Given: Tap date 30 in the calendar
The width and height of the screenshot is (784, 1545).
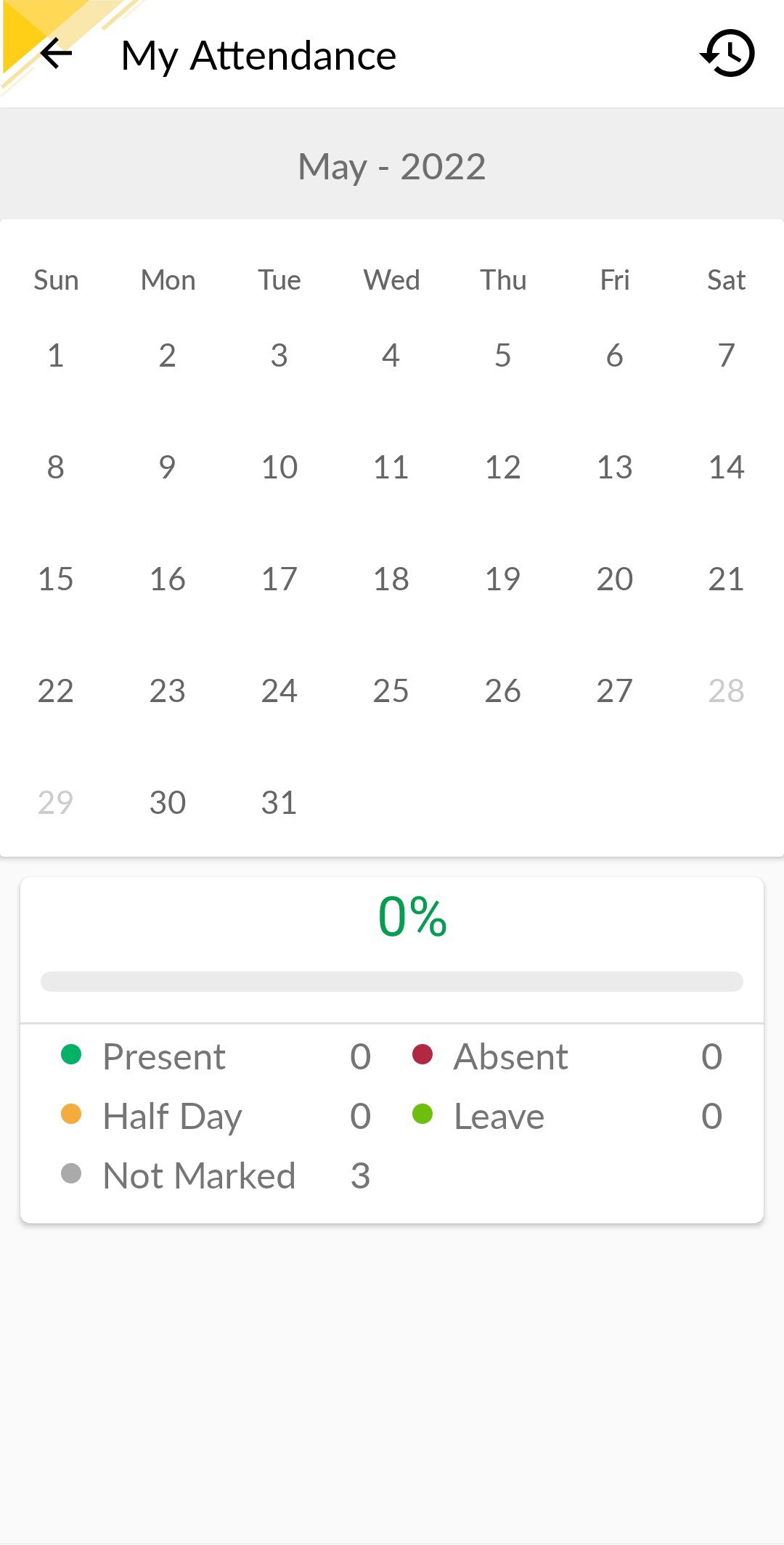Looking at the screenshot, I should [x=168, y=803].
